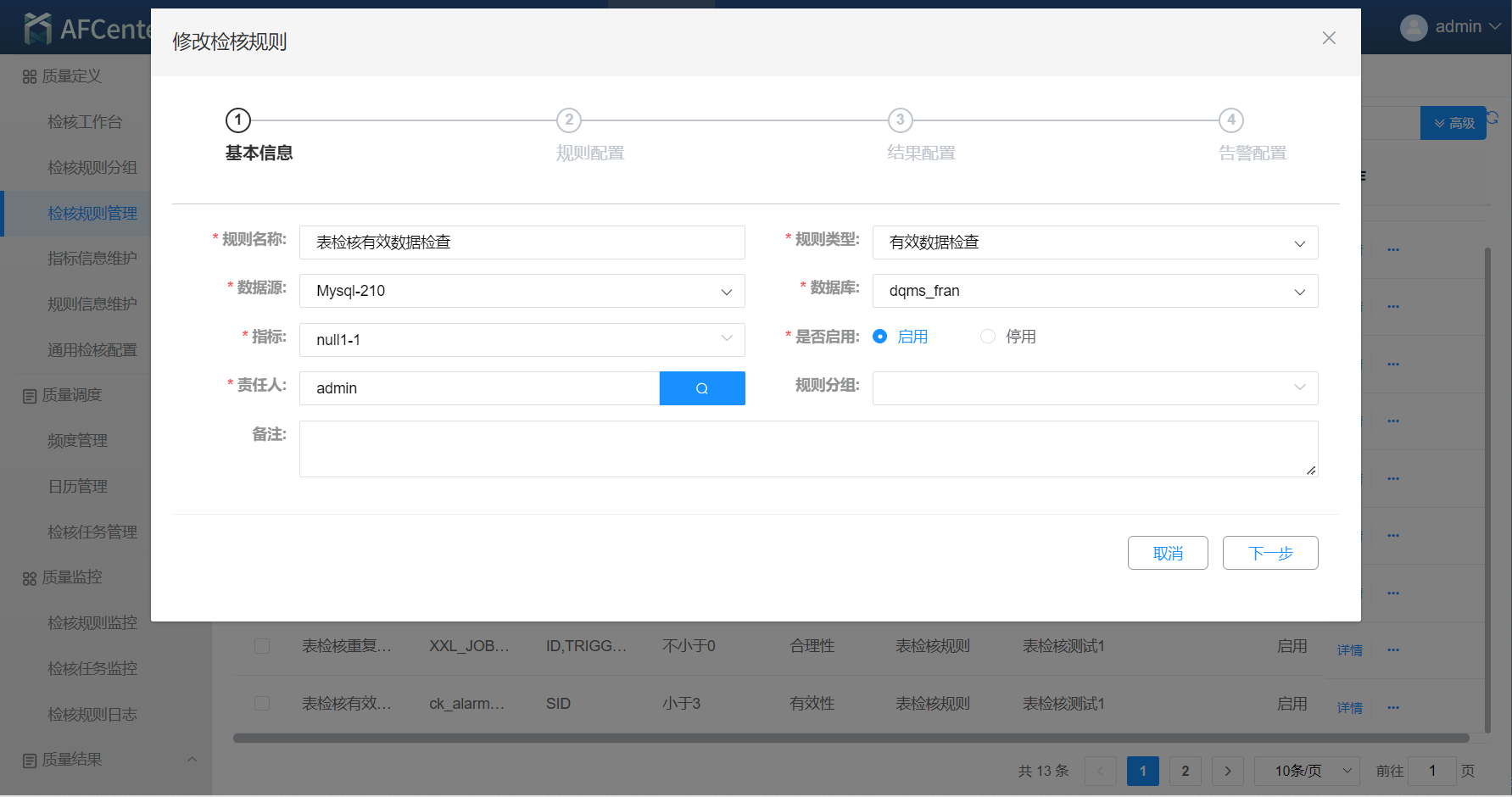1512x797 pixels.
Task: Select the 停用 radio button
Action: coord(987,337)
